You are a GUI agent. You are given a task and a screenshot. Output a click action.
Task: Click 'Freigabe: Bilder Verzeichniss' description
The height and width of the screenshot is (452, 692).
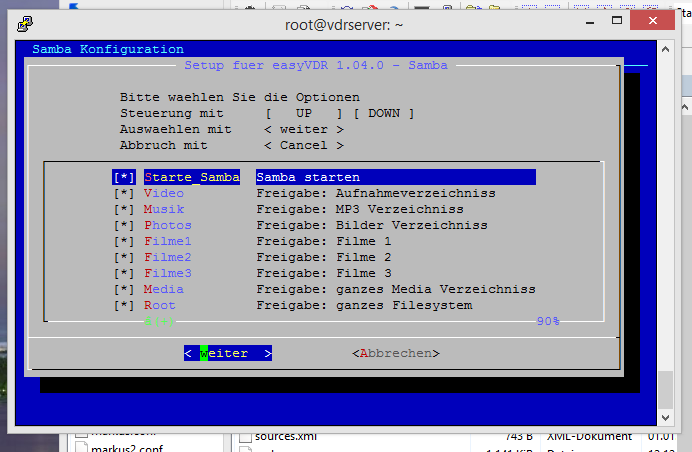[372, 226]
